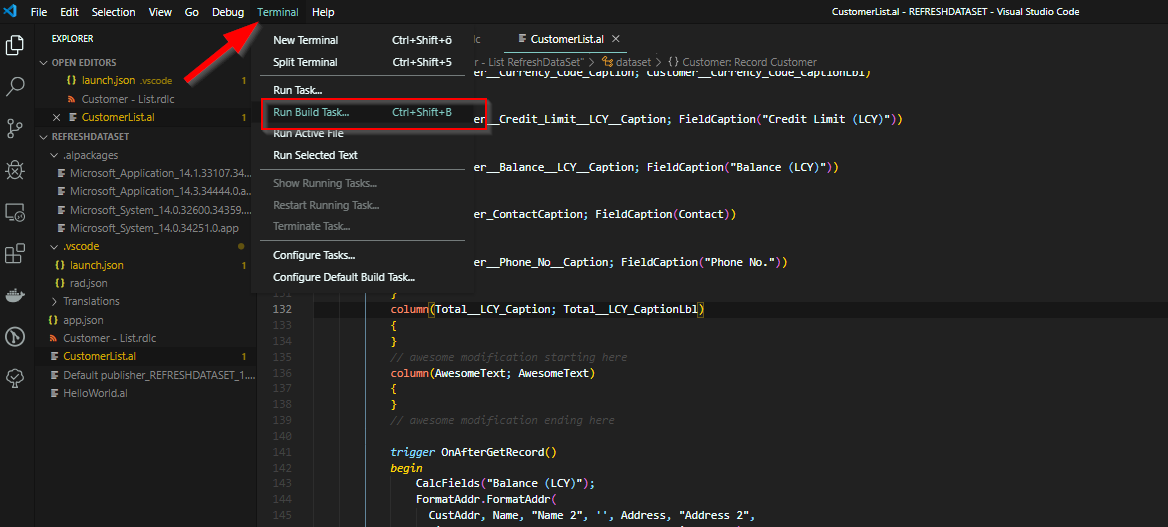1168x527 pixels.
Task: Open the Search view icon
Action: (15, 87)
